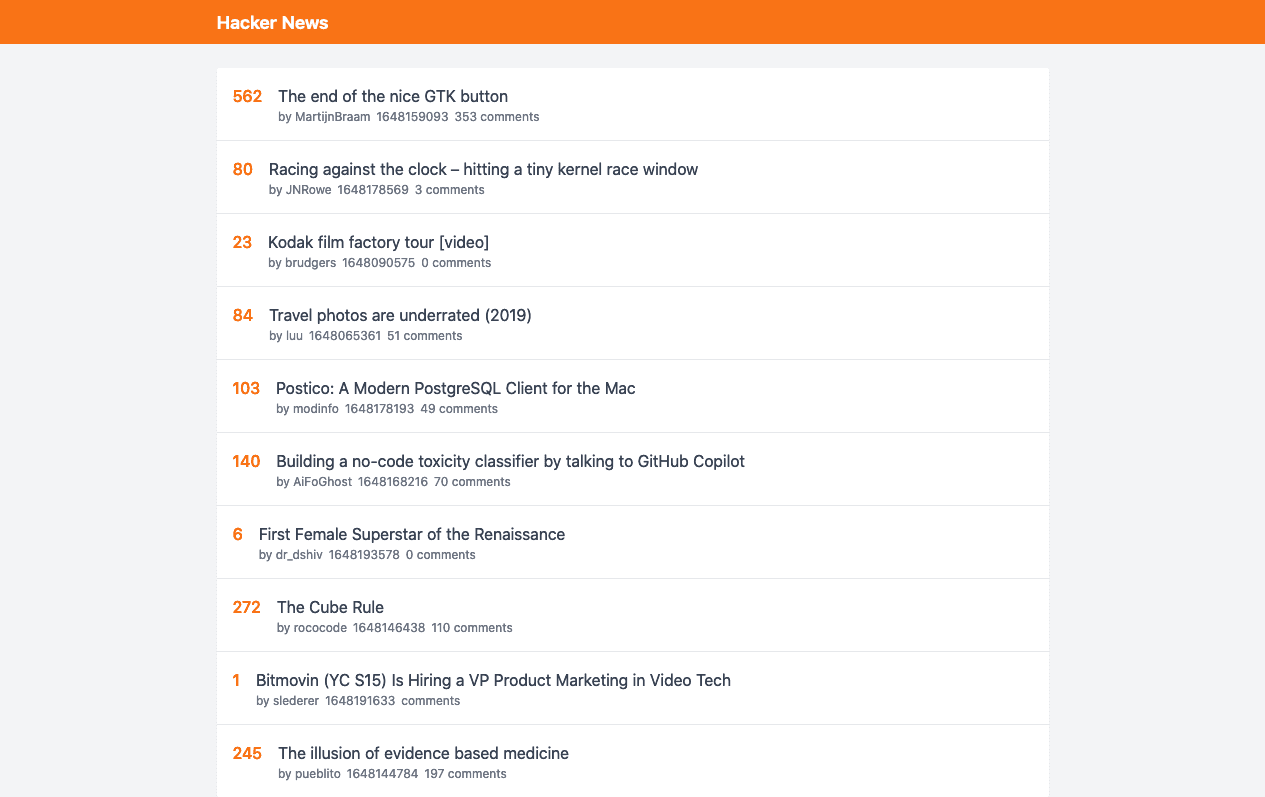This screenshot has height=797, width=1265.
Task: Open 'The illusion of evidence based medicine'
Action: 423,753
